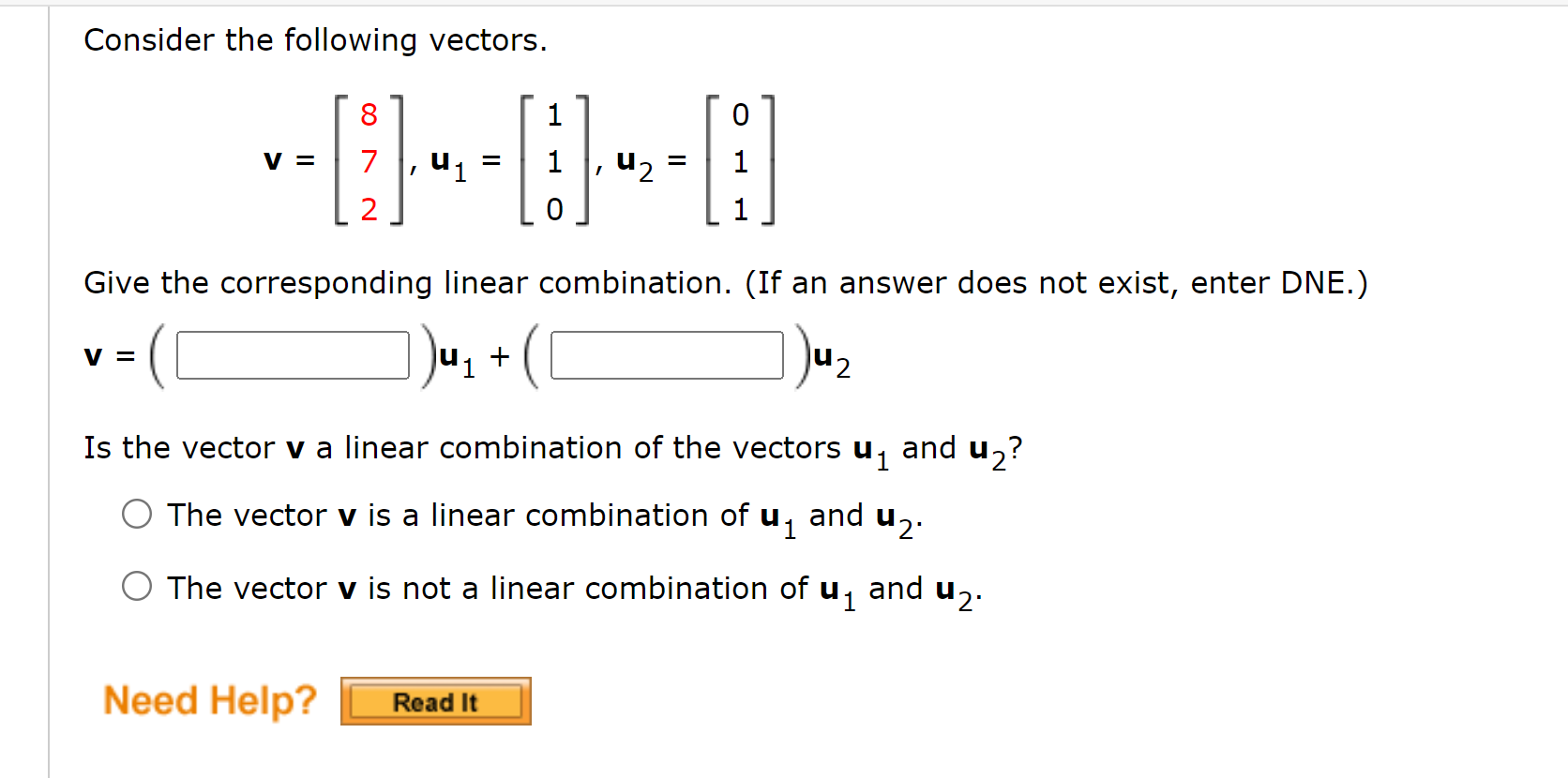Open the Read It help button
1568x778 pixels.
click(x=436, y=701)
